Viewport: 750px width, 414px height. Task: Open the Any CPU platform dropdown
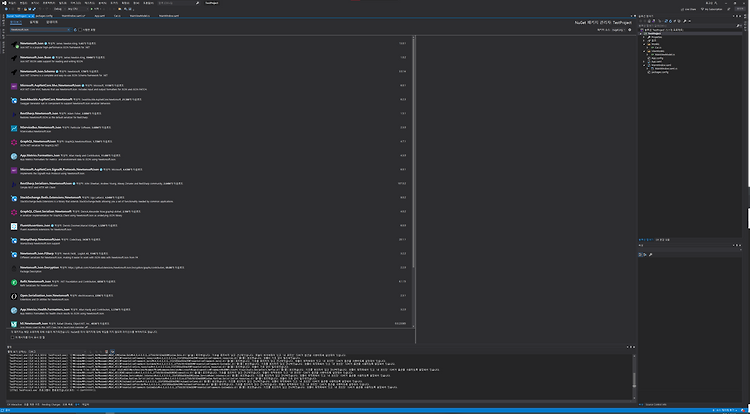(78, 9)
